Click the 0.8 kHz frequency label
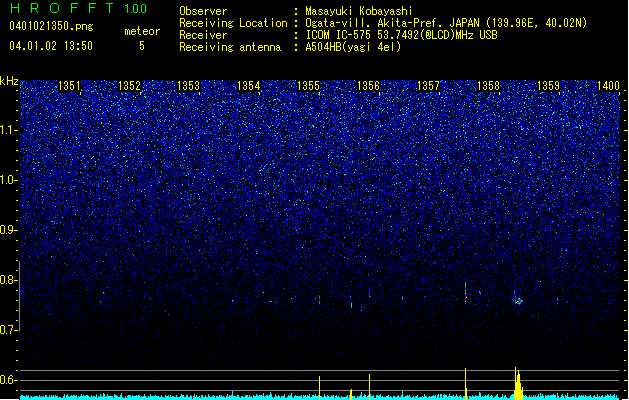This screenshot has width=629, height=400. tap(9, 280)
